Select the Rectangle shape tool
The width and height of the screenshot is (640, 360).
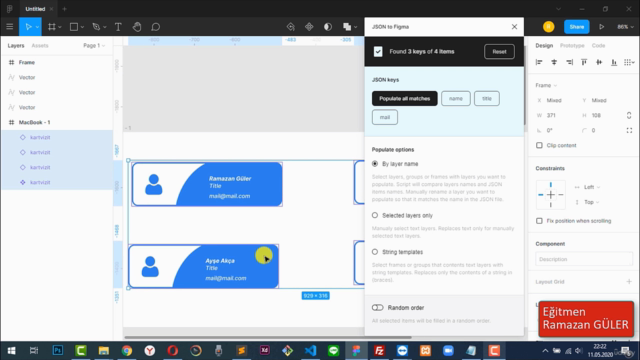[74, 27]
